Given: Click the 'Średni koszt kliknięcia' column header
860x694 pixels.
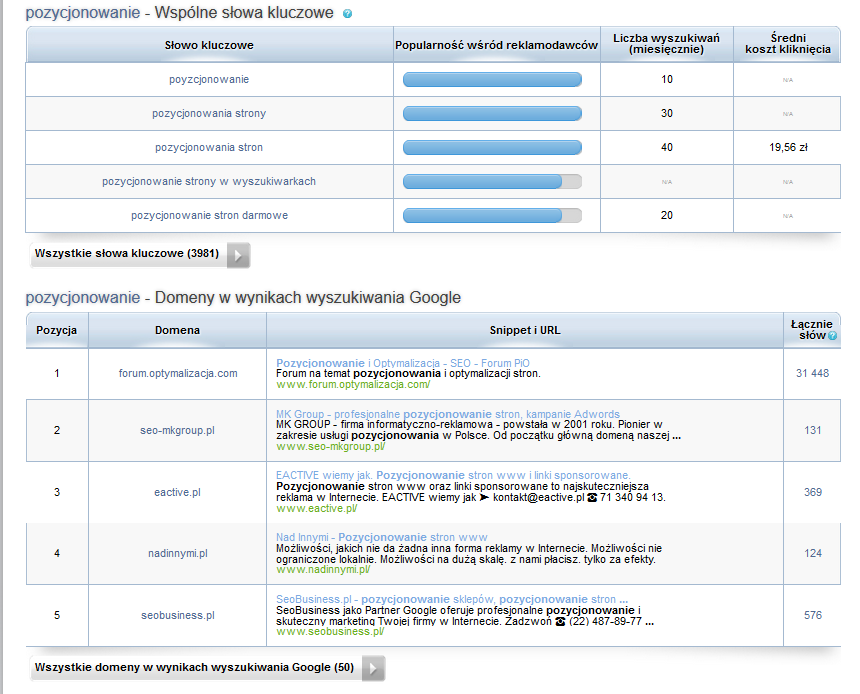Looking at the screenshot, I should (x=787, y=44).
